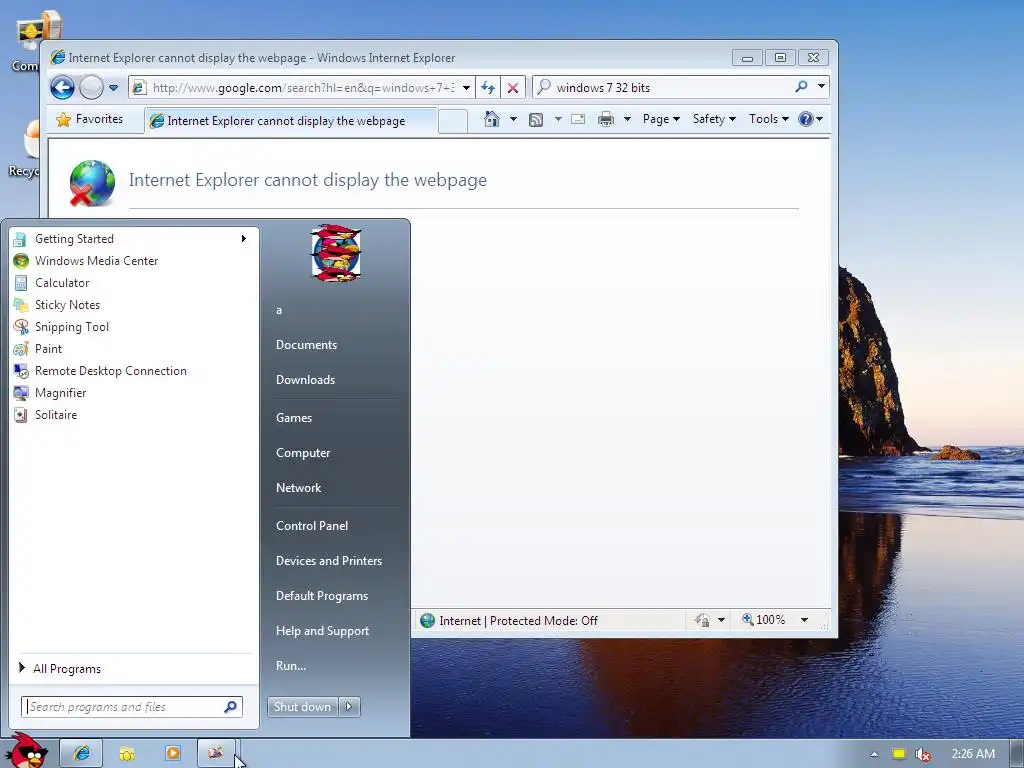
Task: Open the Help question mark menu
Action: click(x=810, y=119)
